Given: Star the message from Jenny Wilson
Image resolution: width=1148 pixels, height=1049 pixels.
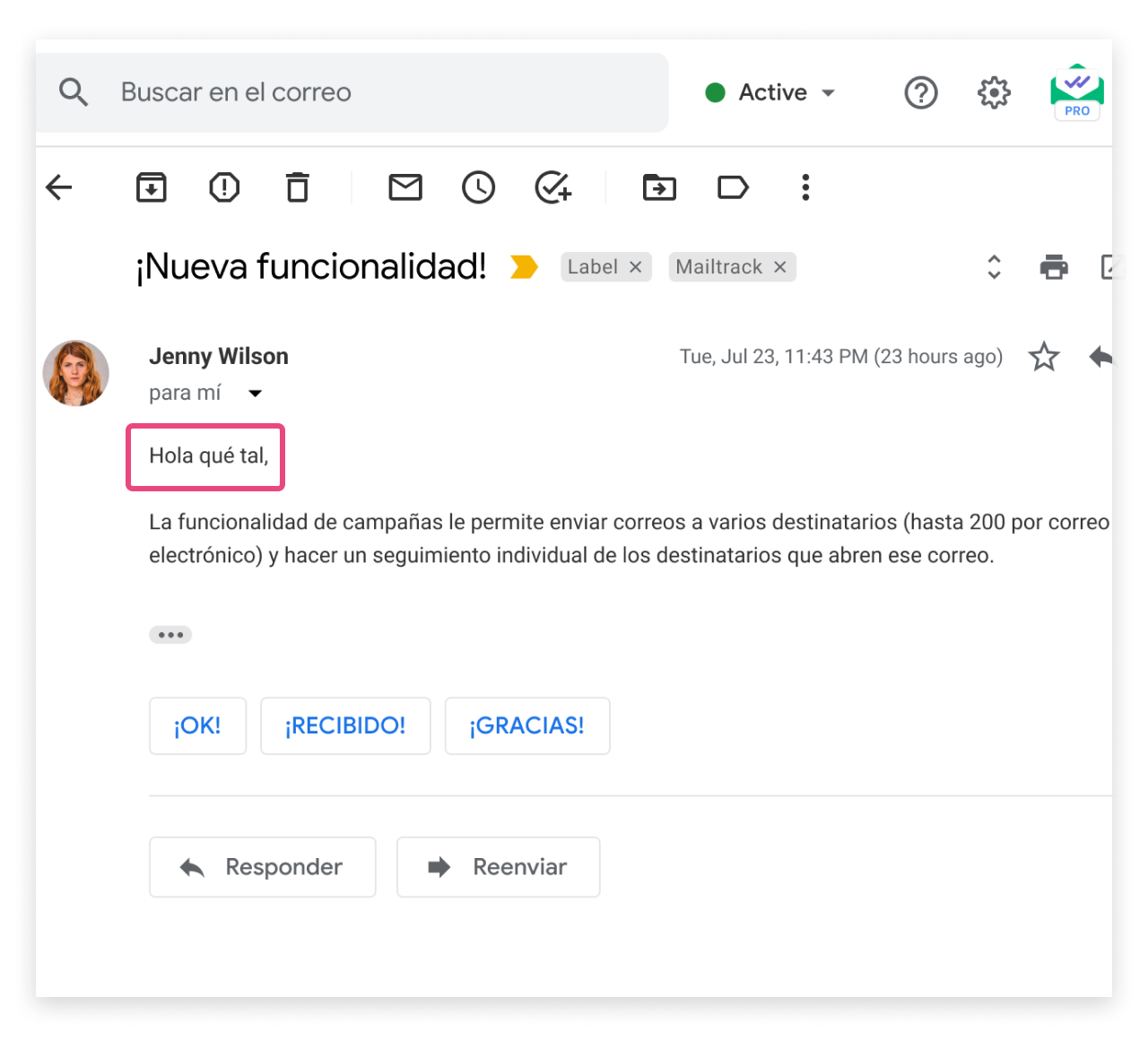Looking at the screenshot, I should coord(1044,357).
